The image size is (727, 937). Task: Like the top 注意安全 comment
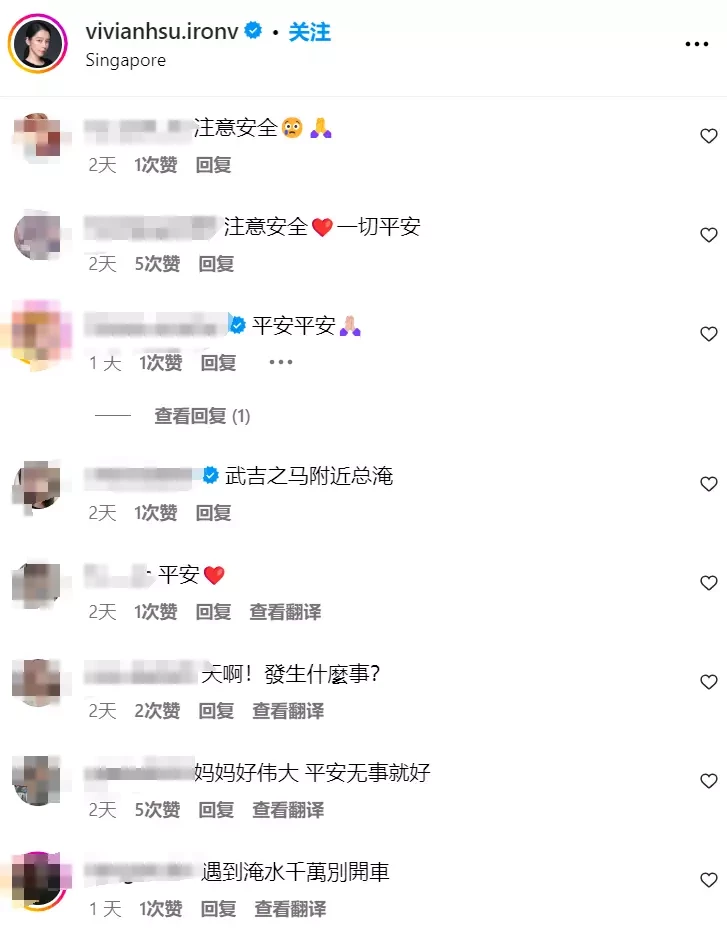708,136
